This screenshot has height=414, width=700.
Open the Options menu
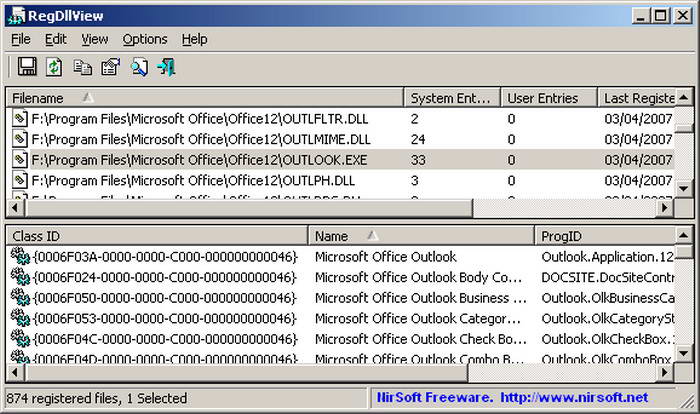(x=145, y=39)
